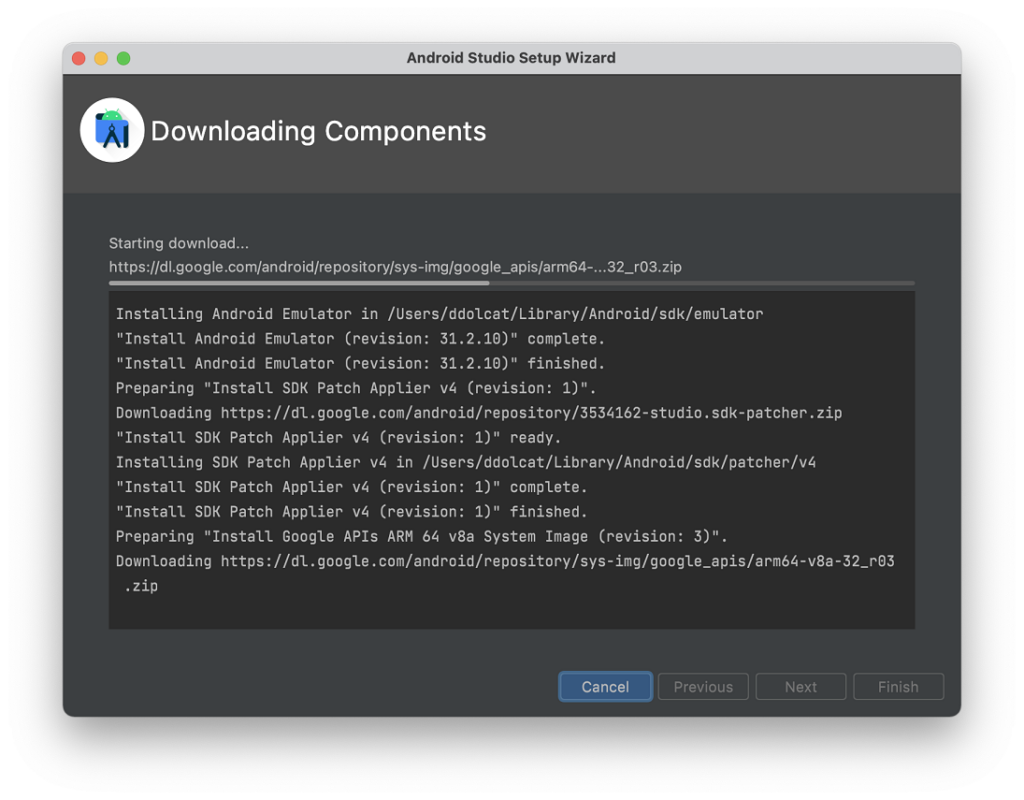Click the Android Studio Setup Wizard title
Viewport: 1024px width, 800px height.
tap(511, 58)
